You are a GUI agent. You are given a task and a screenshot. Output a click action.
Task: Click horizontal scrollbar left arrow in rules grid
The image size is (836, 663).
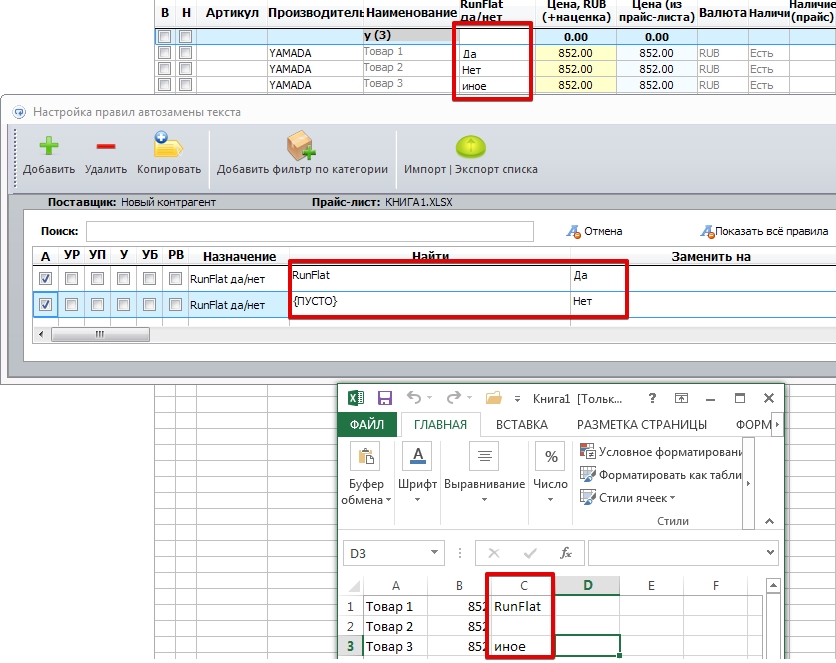[42, 335]
